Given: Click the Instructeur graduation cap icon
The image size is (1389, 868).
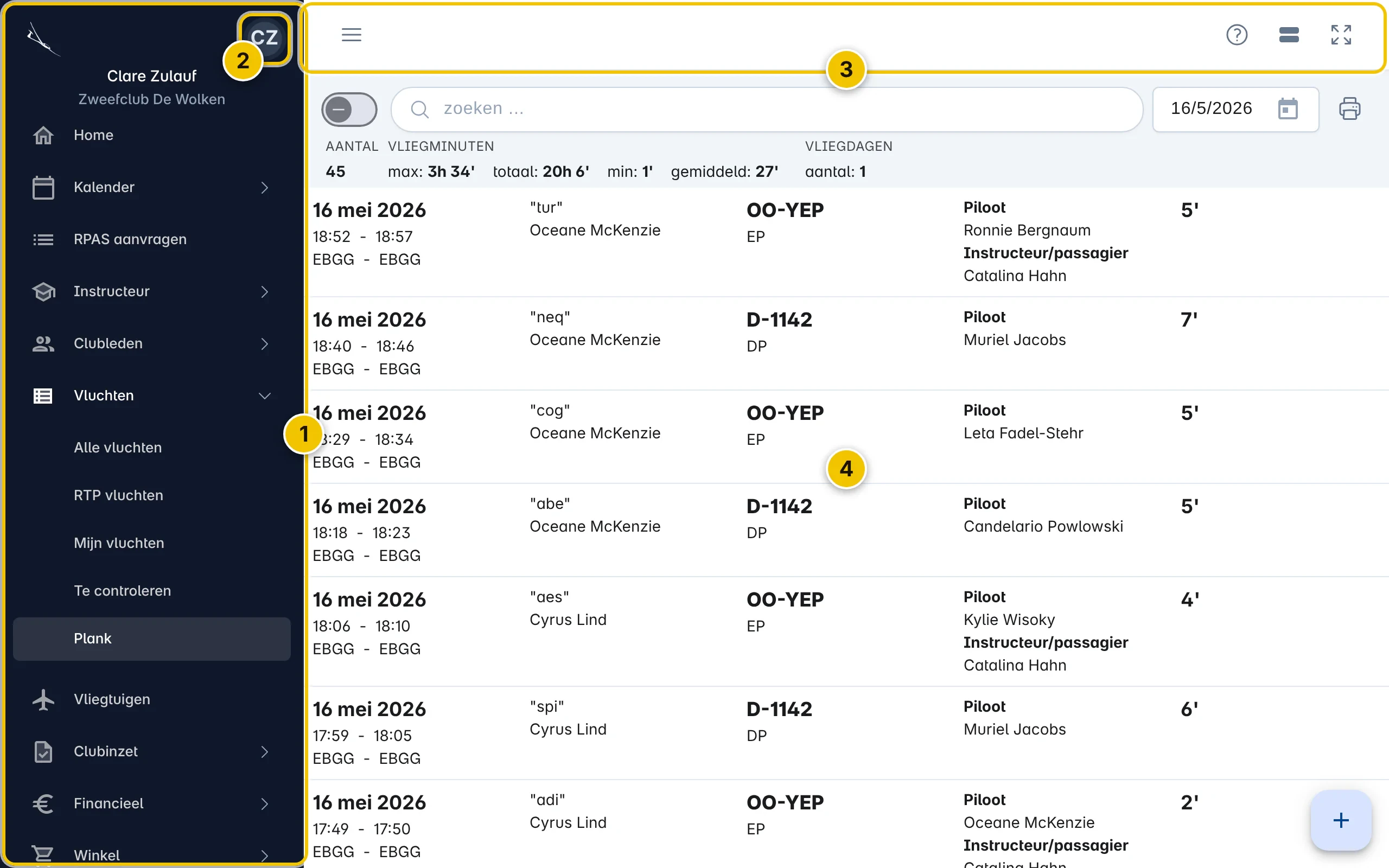Looking at the screenshot, I should click(x=43, y=292).
